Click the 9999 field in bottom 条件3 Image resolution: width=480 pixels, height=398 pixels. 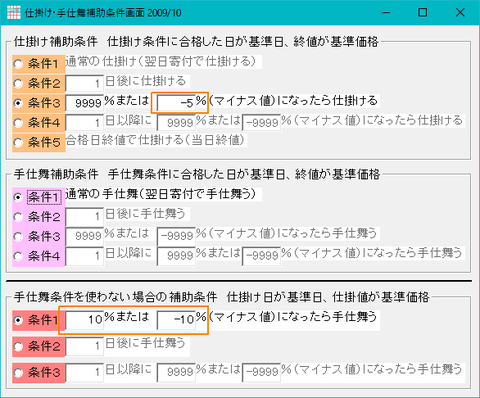tap(176, 372)
